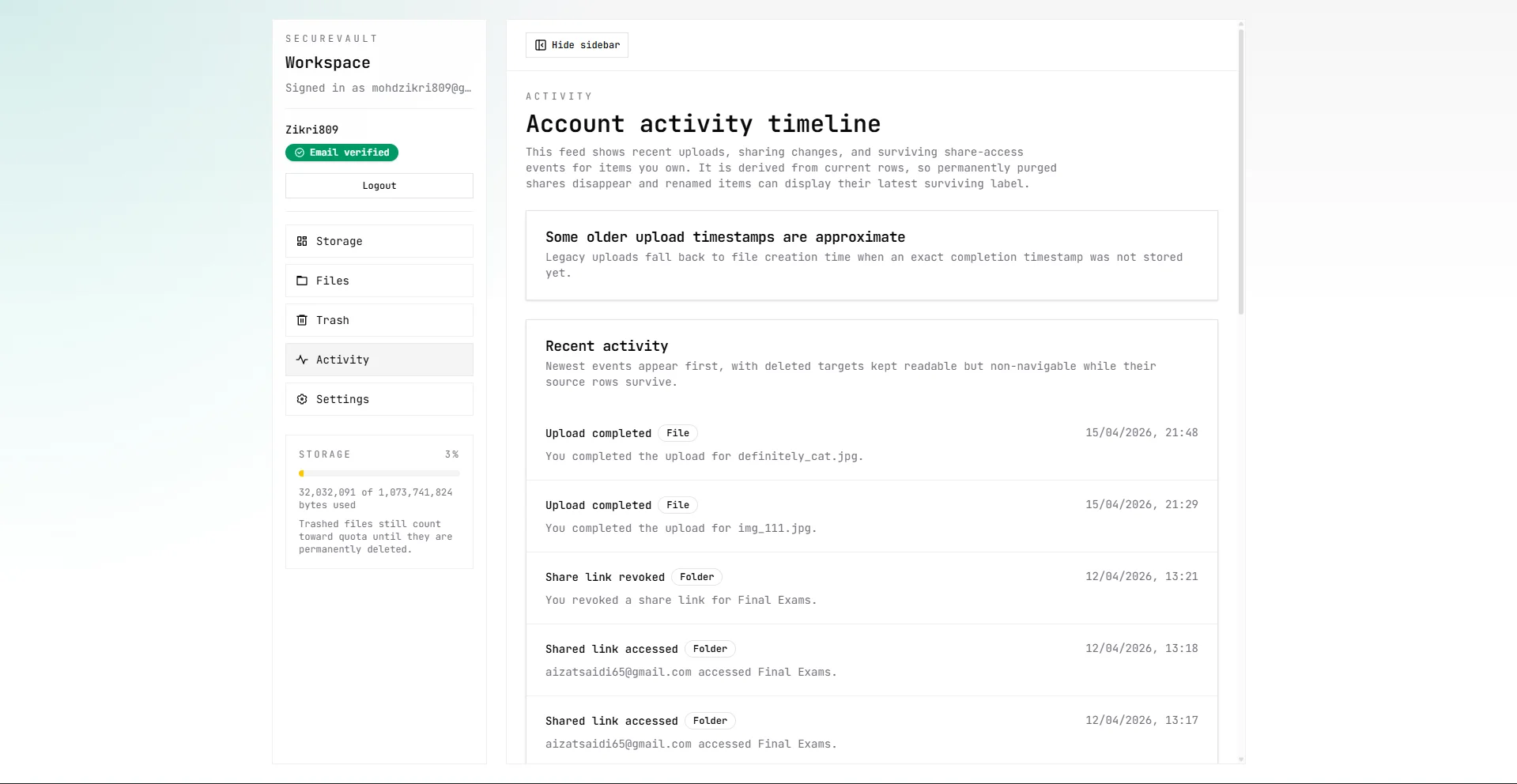Click the Zikri809 username
Viewport: 1517px width, 784px height.
click(311, 130)
